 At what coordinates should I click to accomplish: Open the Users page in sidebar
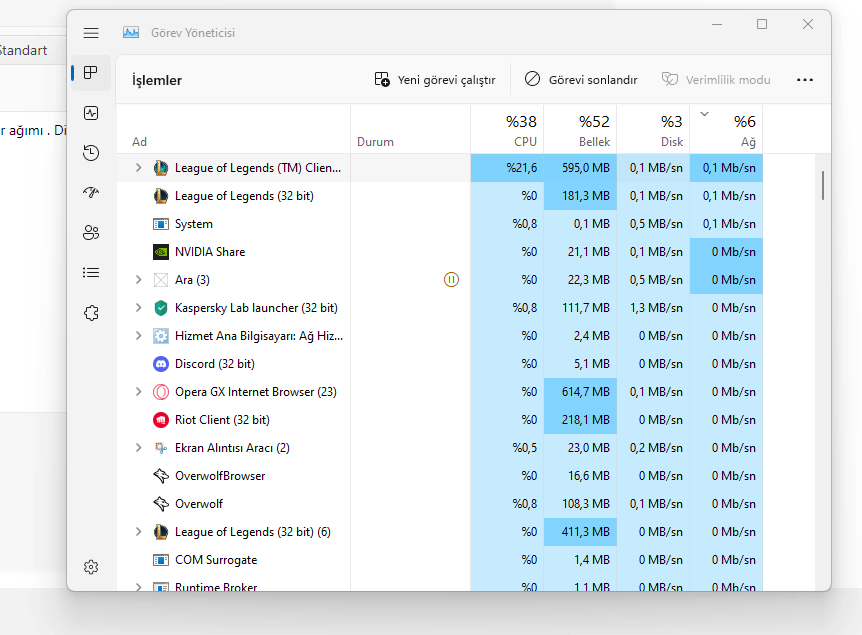(x=91, y=233)
